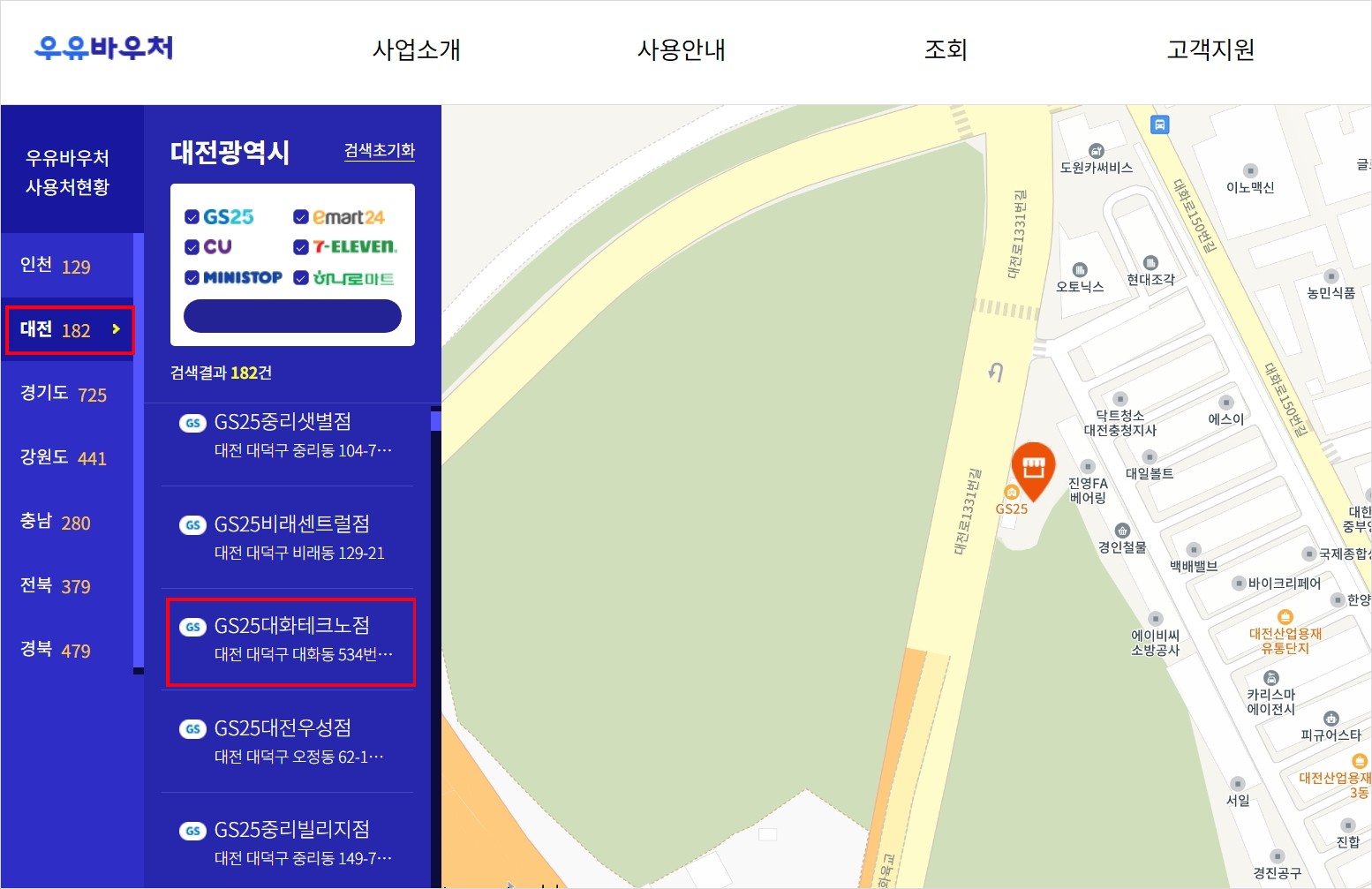The width and height of the screenshot is (1372, 889).
Task: Click the 진합 map POI icon
Action: tap(1348, 825)
